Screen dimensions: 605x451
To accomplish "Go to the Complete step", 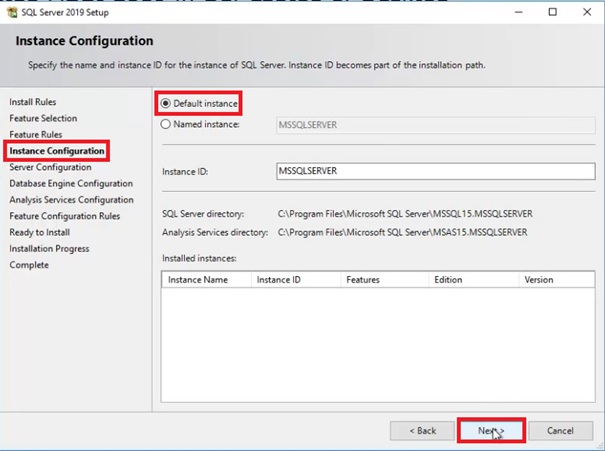I will [29, 265].
